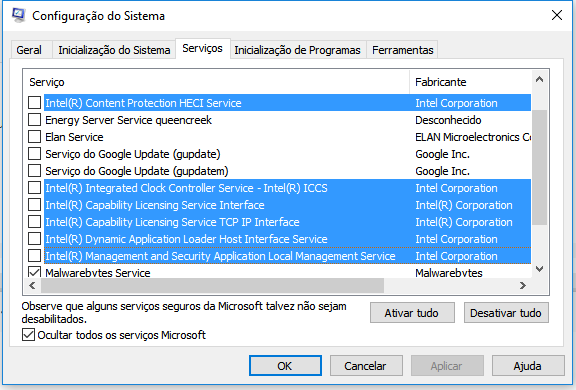Image resolution: width=576 pixels, height=390 pixels.
Task: Tick Intel Integrated Clock Controller Service checkbox
Action: pyautogui.click(x=35, y=188)
